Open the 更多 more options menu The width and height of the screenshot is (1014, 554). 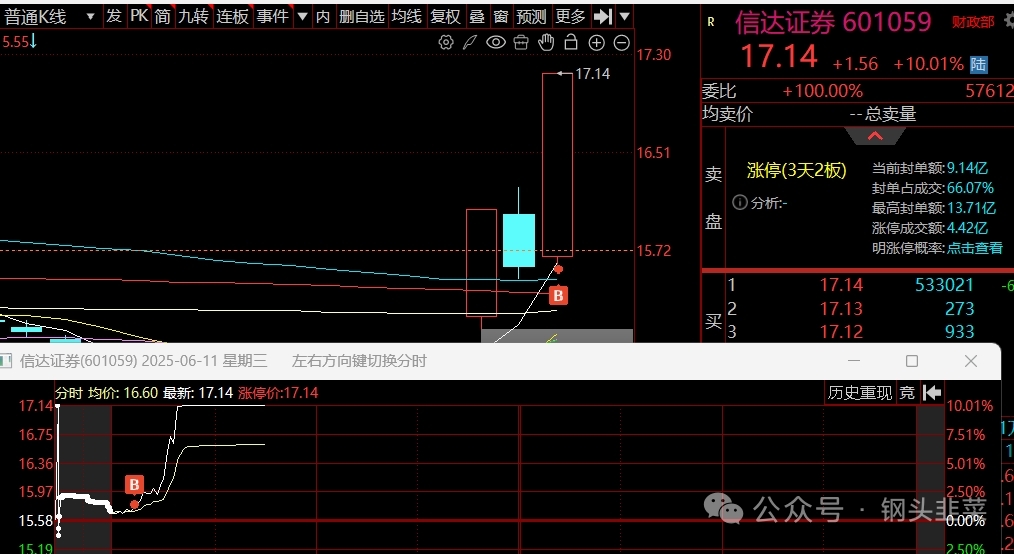point(570,16)
